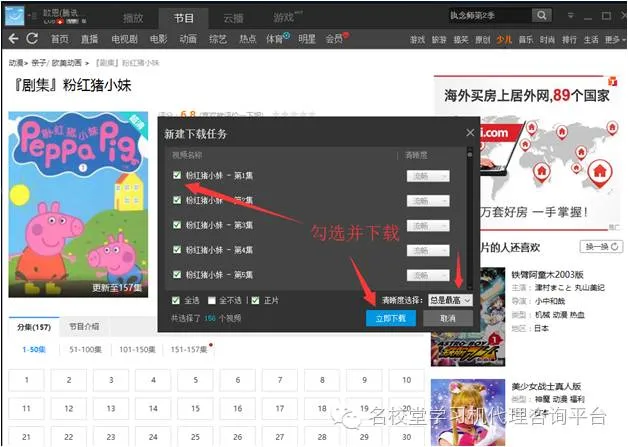628x447 pixels.
Task: Expand the 更多 category menu
Action: pos(614,40)
